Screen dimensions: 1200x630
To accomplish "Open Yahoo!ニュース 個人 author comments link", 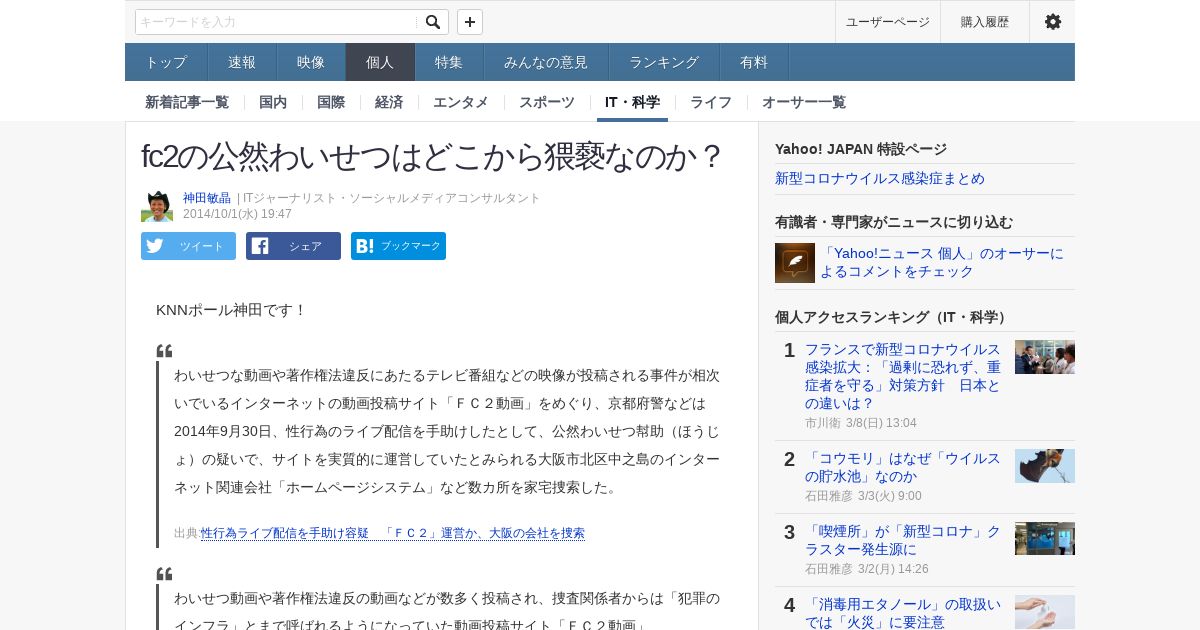I will pos(942,262).
